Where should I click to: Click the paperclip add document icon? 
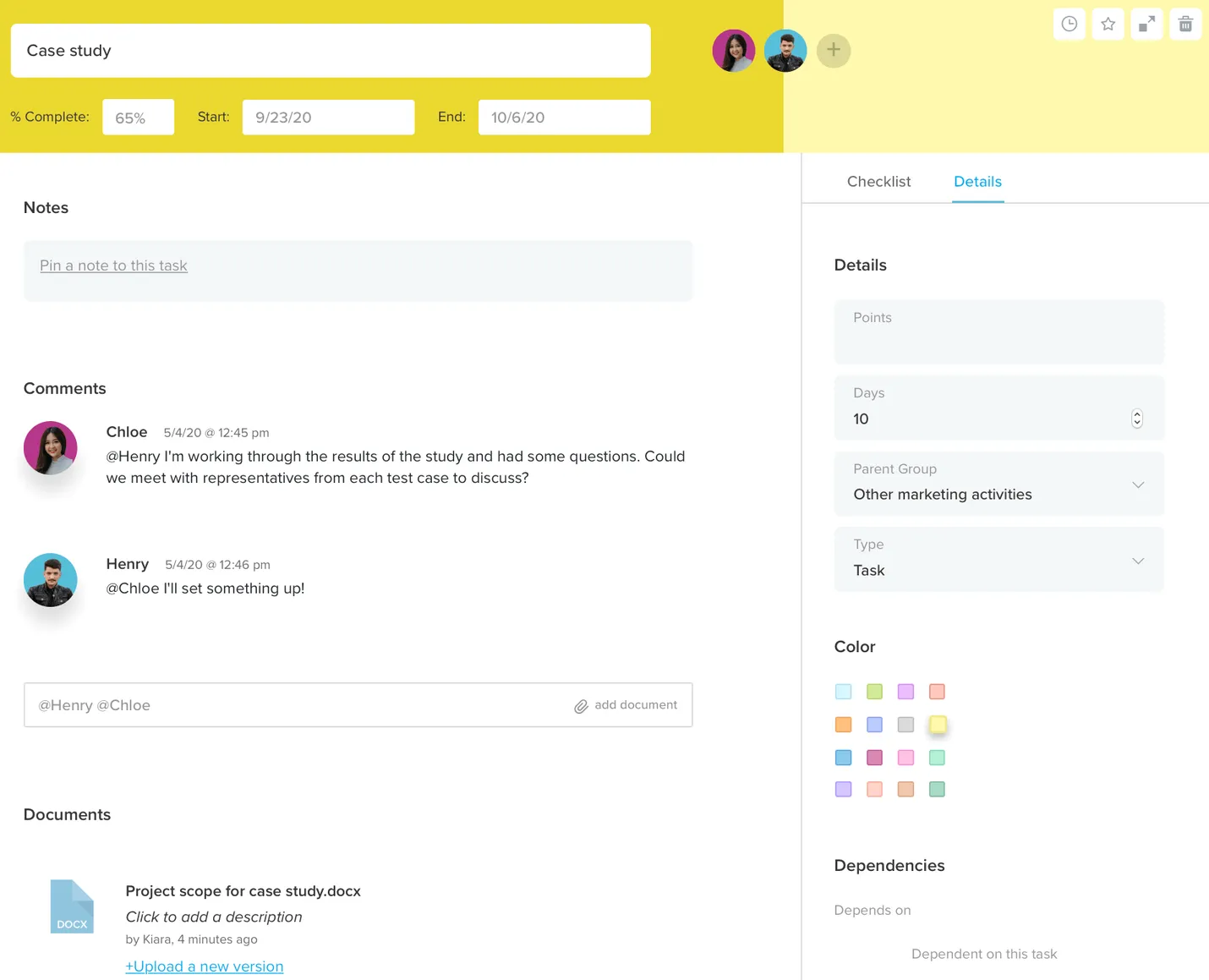[x=581, y=706]
